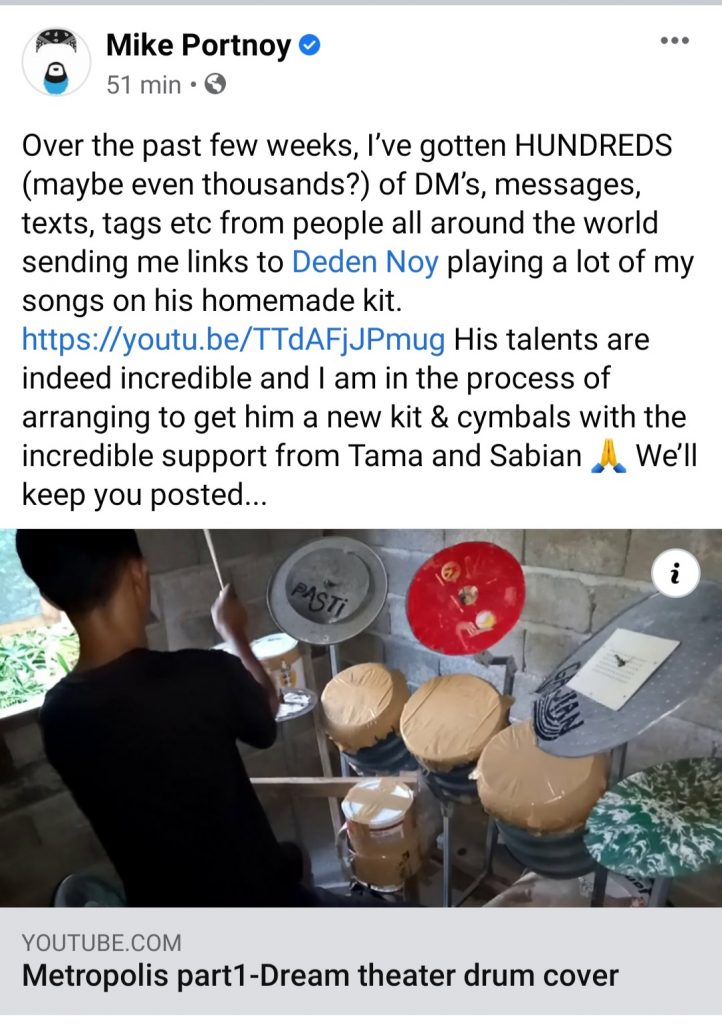Click the PASTI cymbal in the thumbnail

coord(327,592)
